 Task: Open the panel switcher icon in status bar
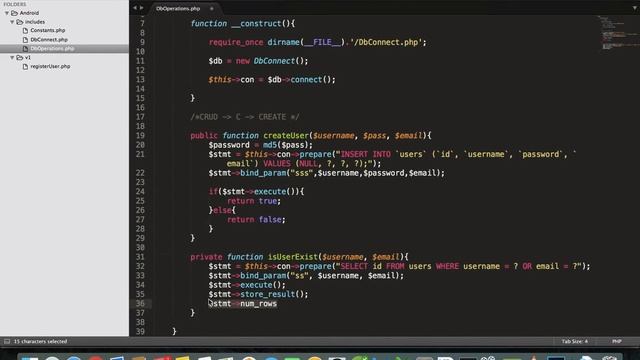7,341
